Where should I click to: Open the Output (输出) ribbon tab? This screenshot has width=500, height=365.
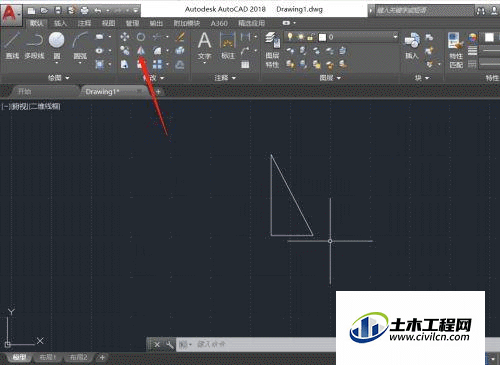[156, 23]
